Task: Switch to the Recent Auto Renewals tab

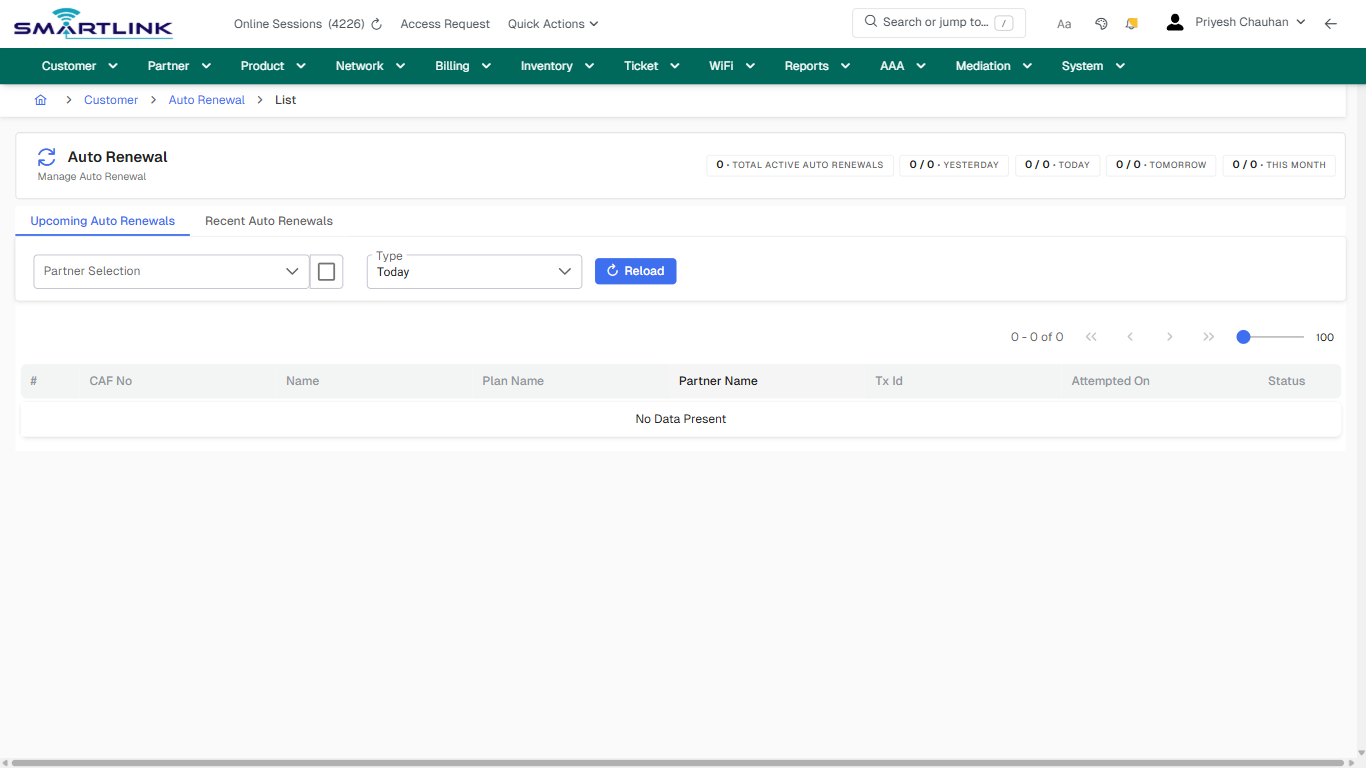Action: click(x=268, y=220)
